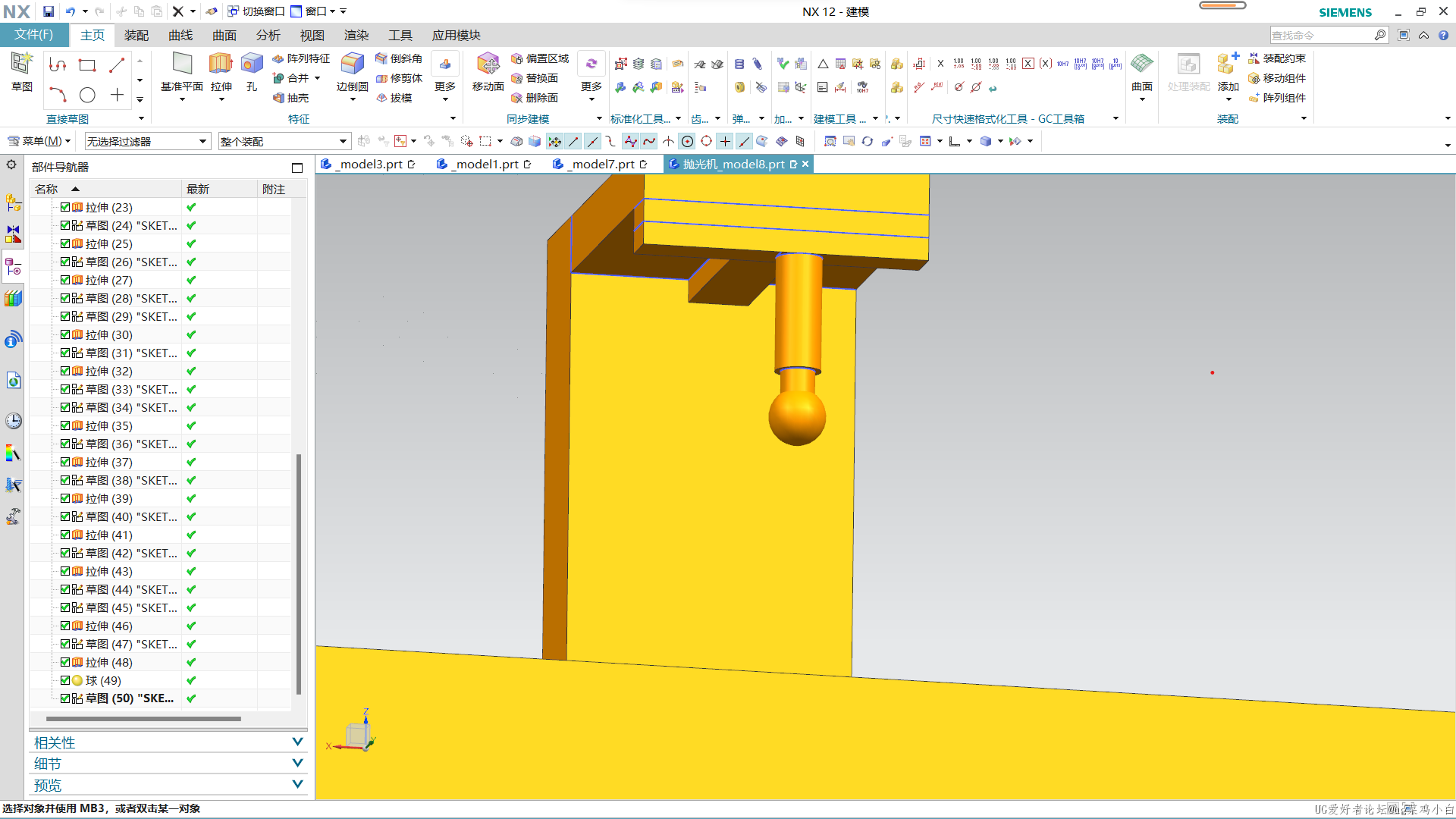Screen dimensions: 1456x819
Task: Toggle checkbox for 球 (49) feature
Action: pos(65,680)
